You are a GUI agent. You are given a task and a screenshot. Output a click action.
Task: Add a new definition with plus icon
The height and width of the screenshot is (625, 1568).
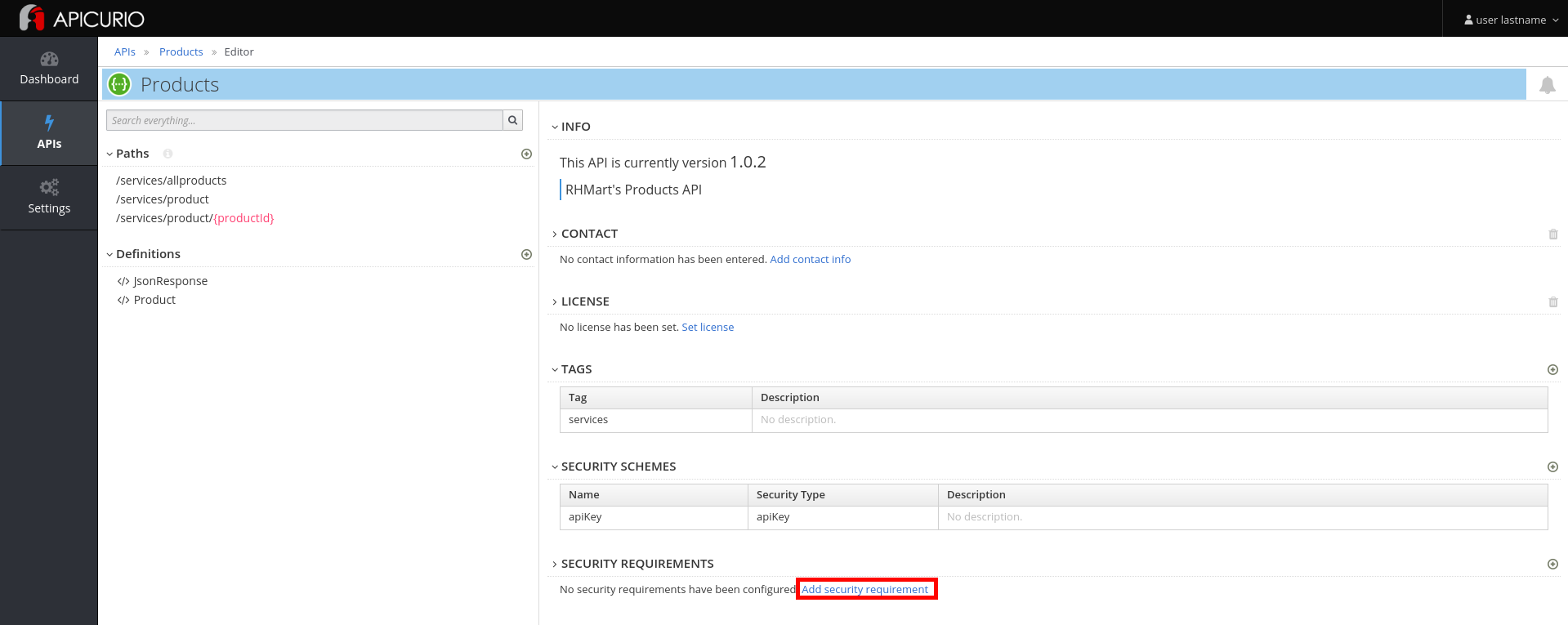(526, 254)
